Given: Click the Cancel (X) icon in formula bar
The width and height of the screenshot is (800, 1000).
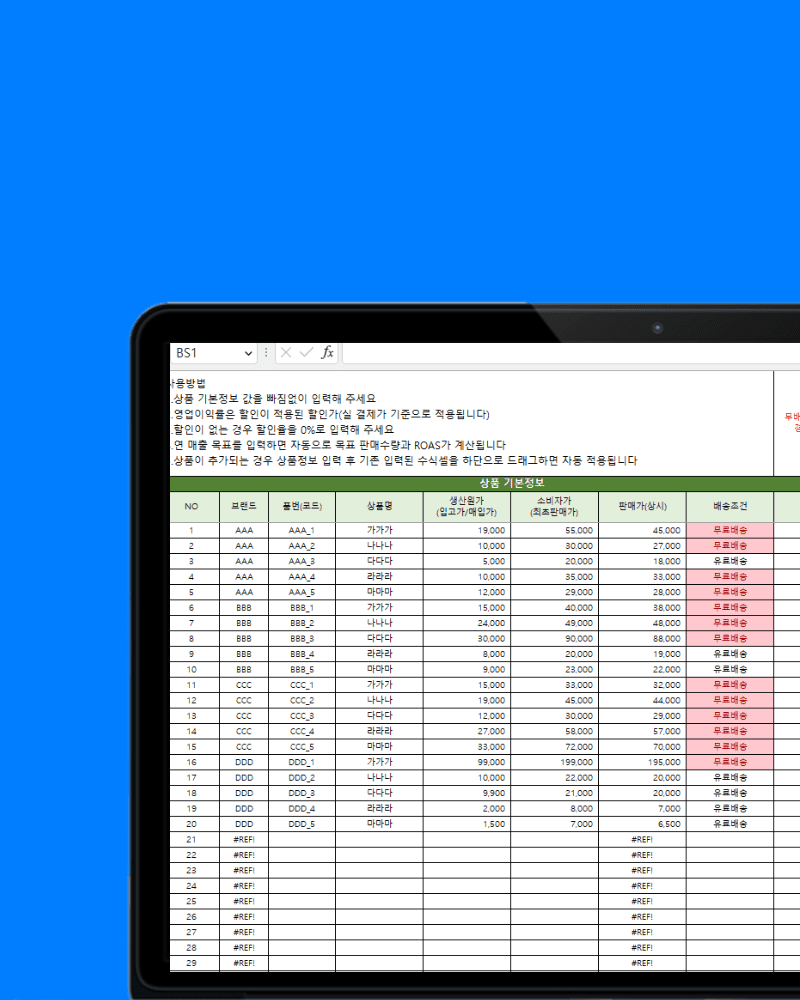Looking at the screenshot, I should (x=286, y=353).
